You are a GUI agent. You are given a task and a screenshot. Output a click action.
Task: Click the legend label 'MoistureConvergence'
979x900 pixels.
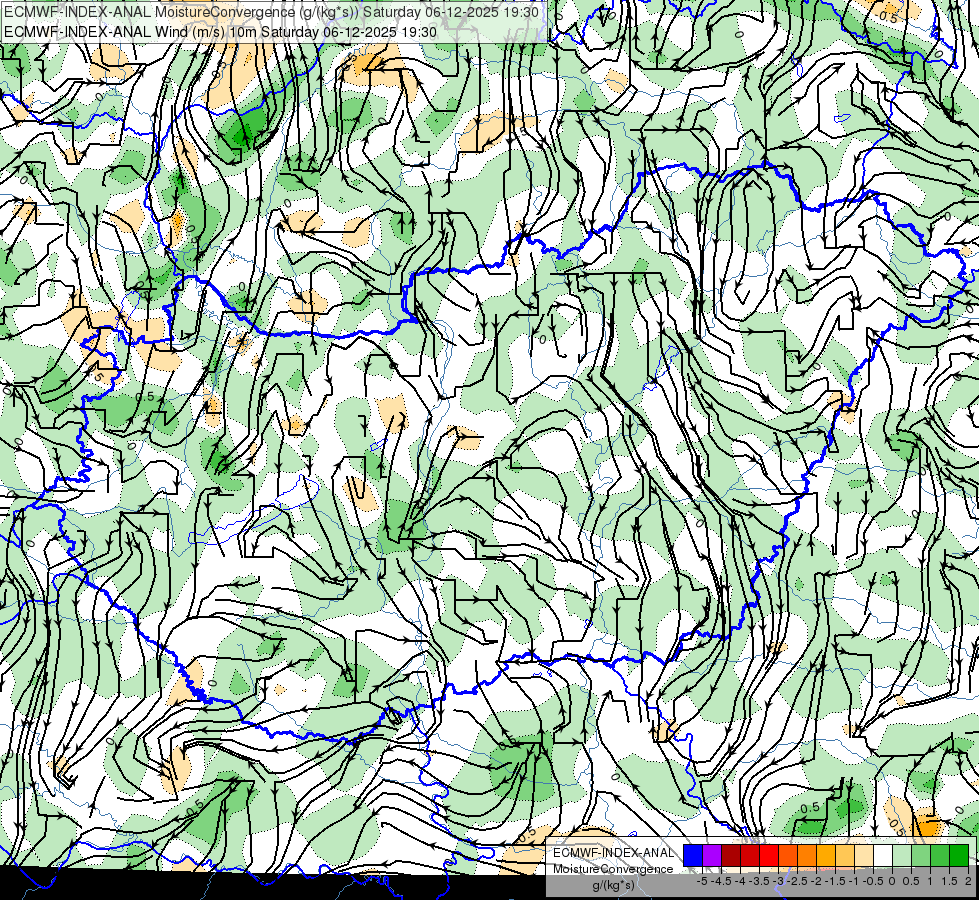(x=613, y=869)
